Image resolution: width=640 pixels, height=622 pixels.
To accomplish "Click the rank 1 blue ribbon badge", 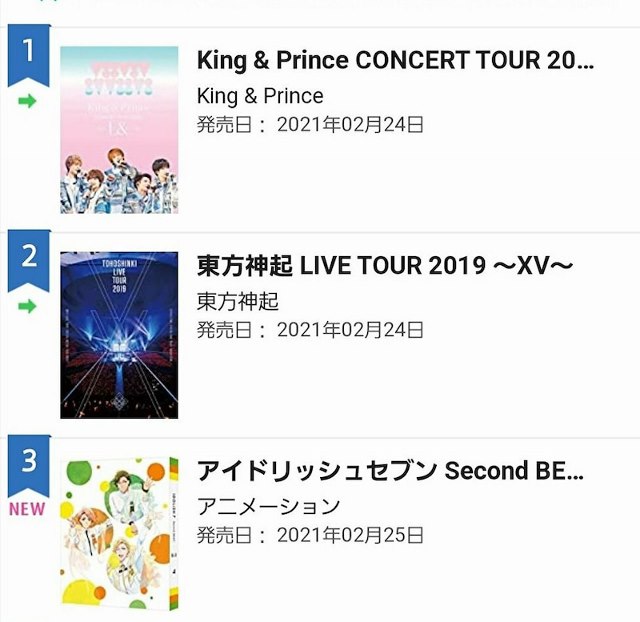I will (x=28, y=54).
